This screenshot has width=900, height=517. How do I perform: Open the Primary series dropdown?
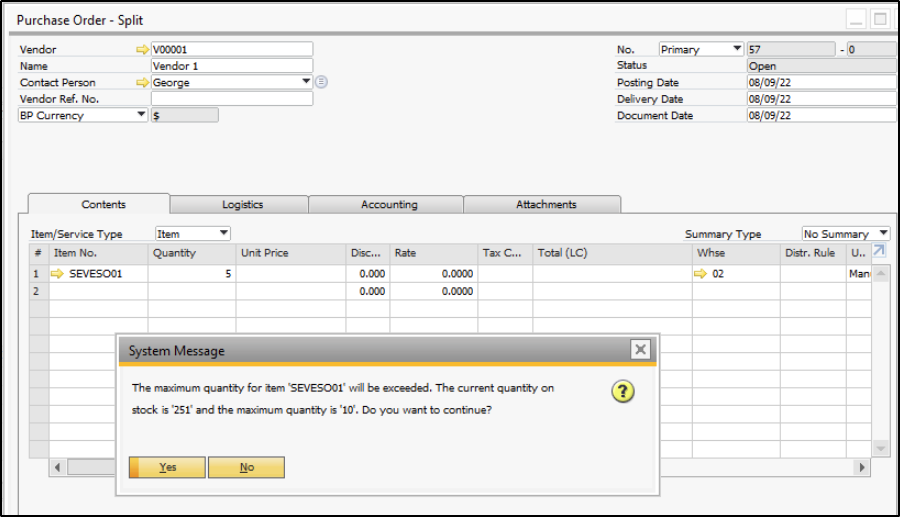[737, 49]
